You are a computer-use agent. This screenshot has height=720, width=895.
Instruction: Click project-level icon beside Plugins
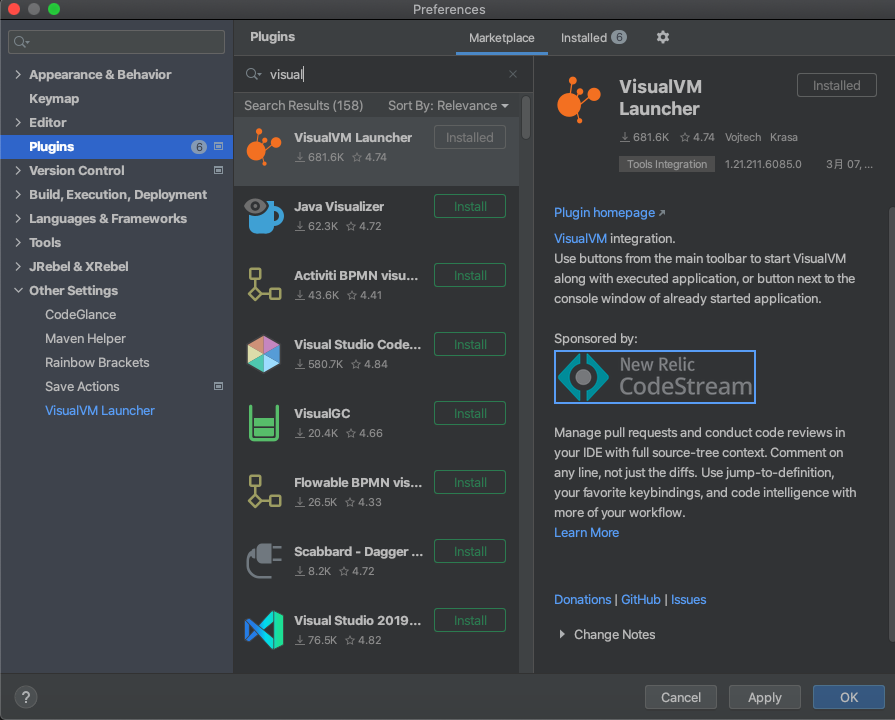point(218,147)
